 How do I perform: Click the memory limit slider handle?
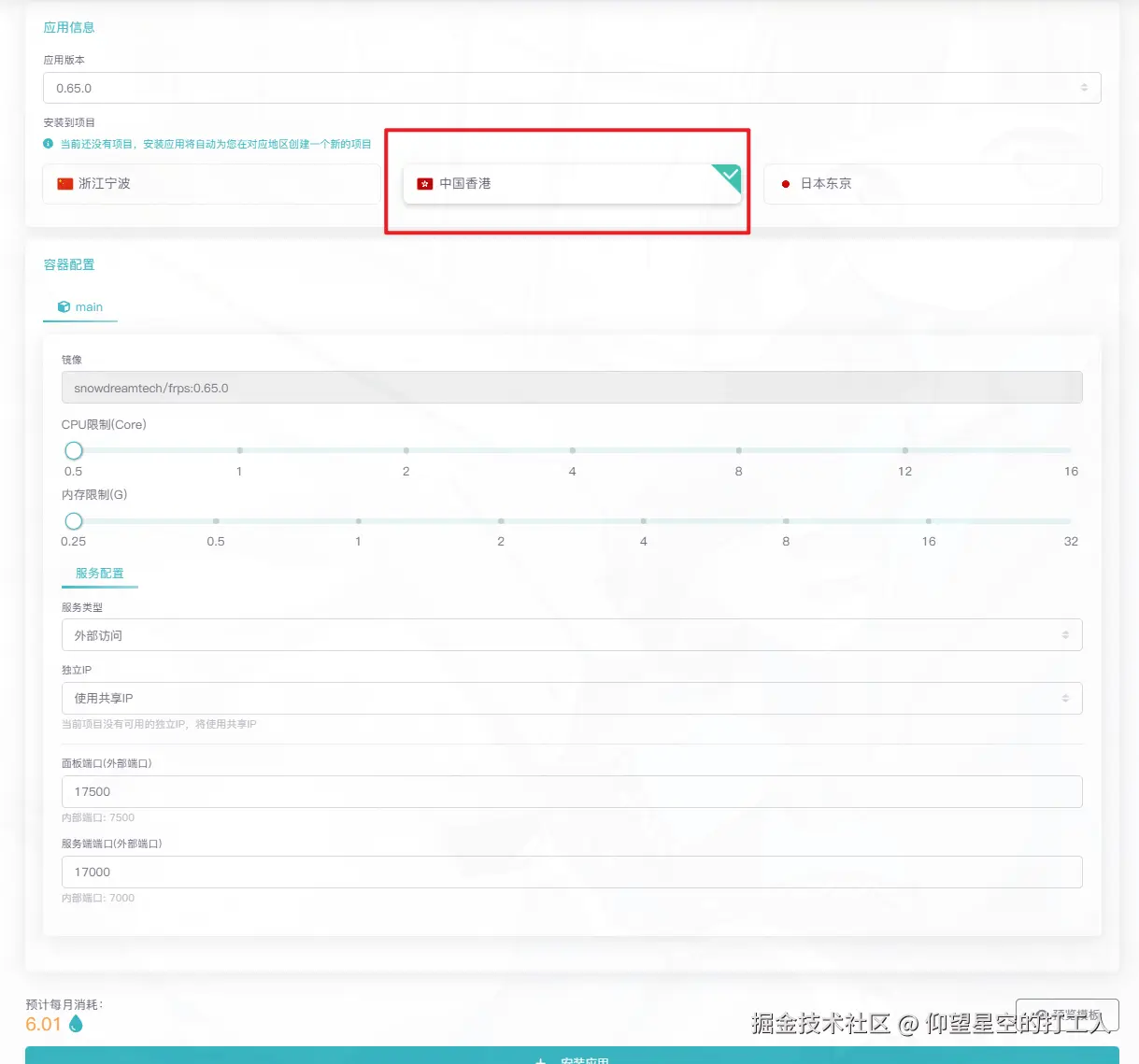(x=74, y=520)
